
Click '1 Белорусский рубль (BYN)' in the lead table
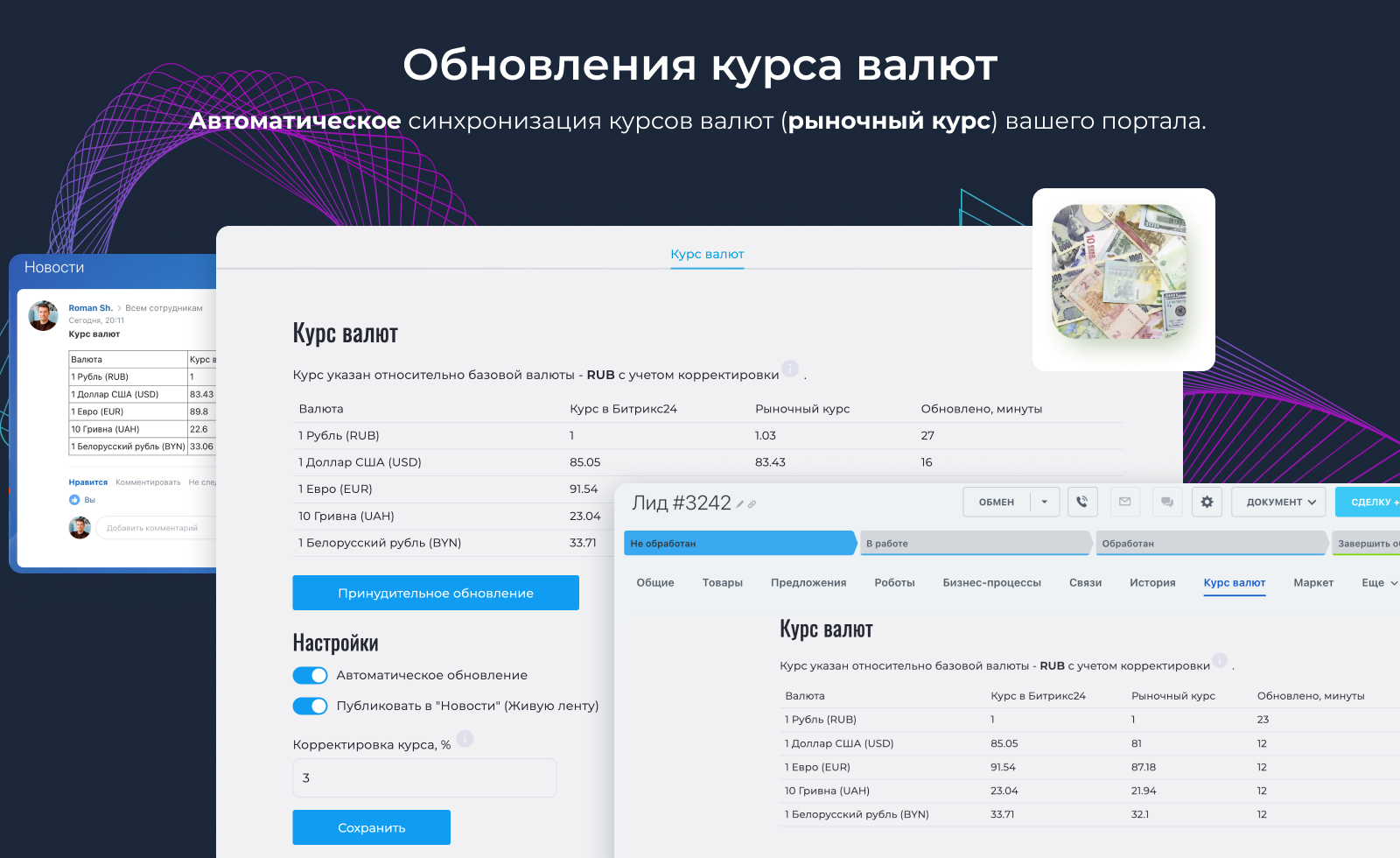point(857,814)
